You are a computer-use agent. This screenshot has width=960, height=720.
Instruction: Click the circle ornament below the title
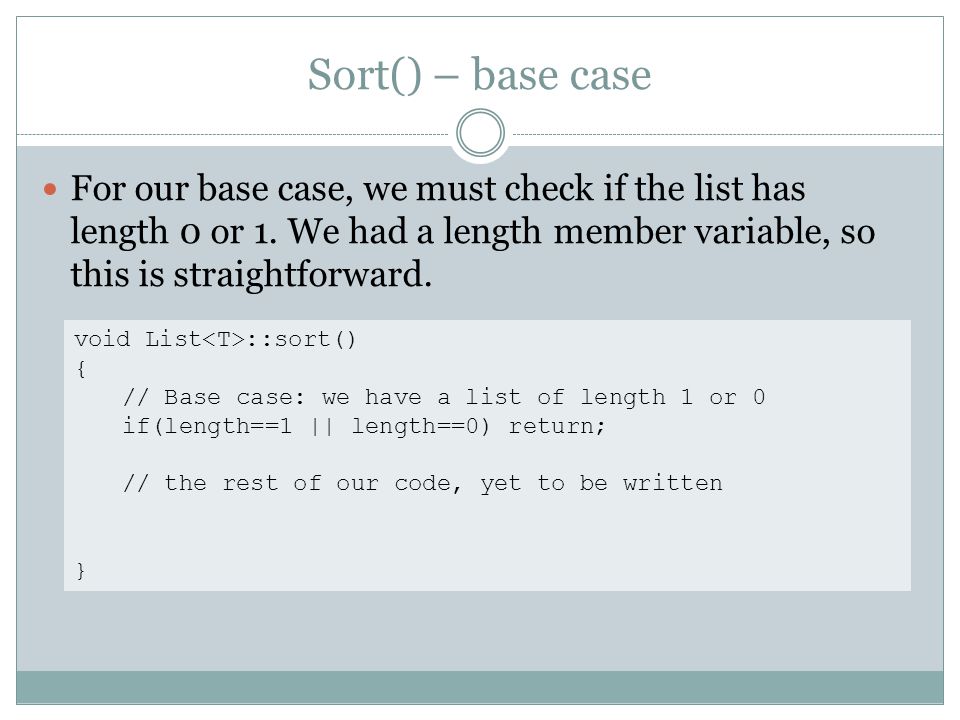click(x=481, y=133)
